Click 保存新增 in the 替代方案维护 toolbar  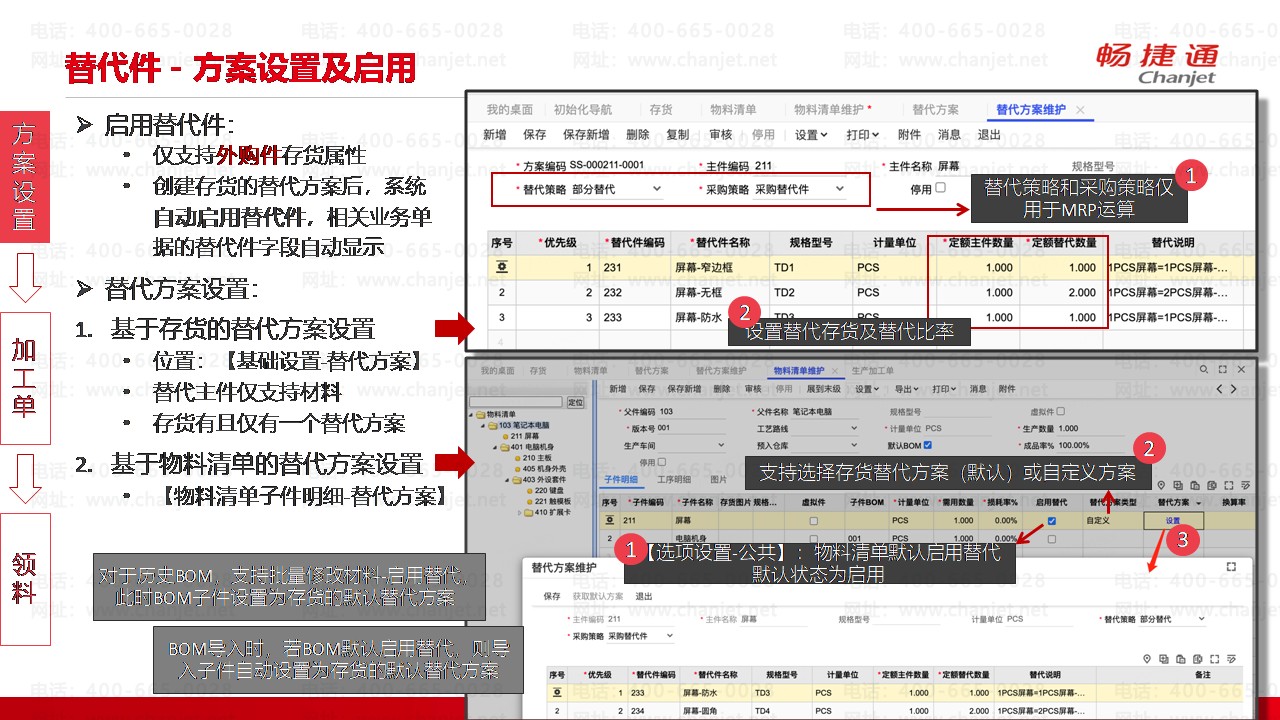[586, 135]
